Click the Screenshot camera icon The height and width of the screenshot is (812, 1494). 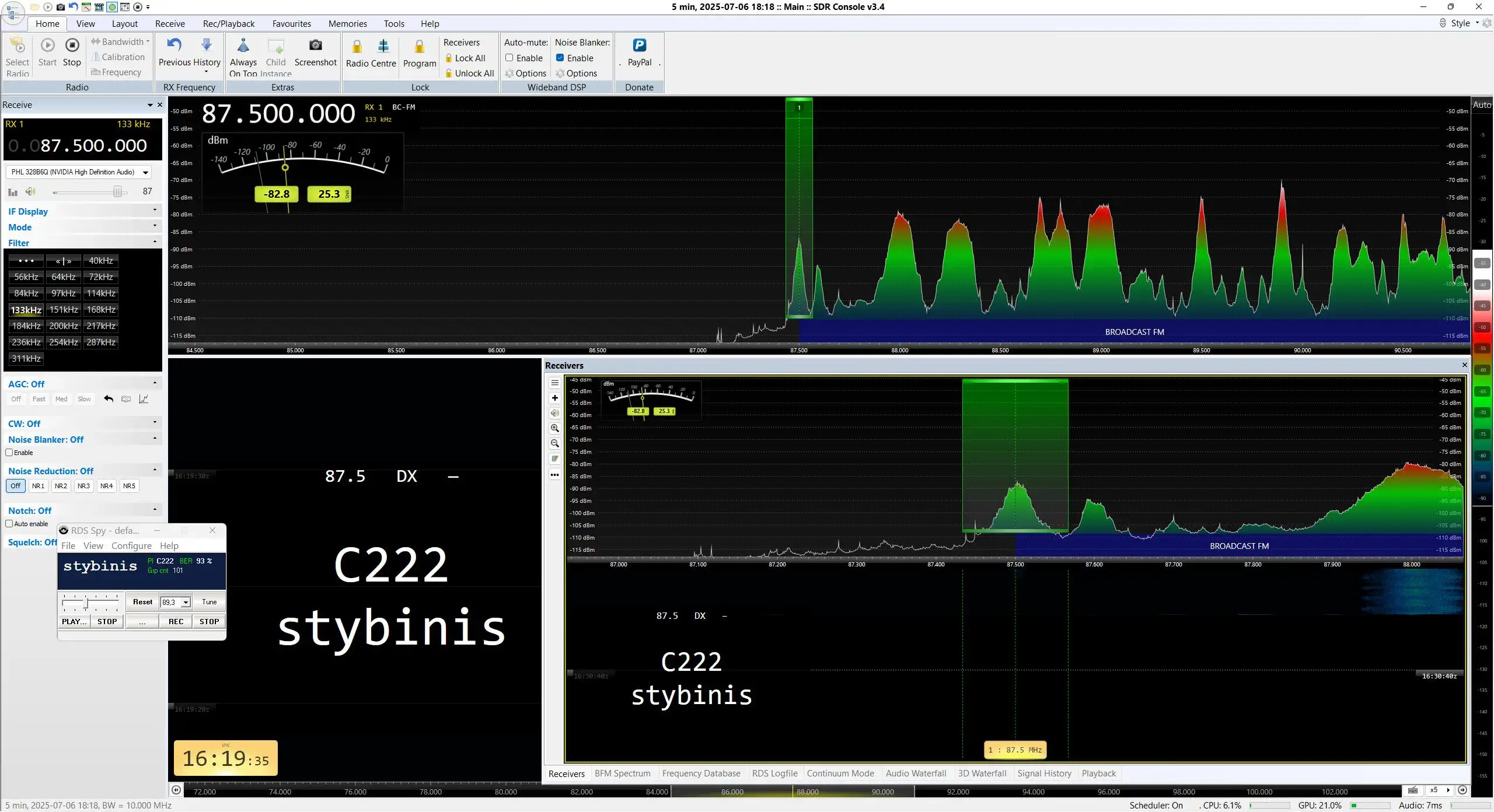point(315,45)
